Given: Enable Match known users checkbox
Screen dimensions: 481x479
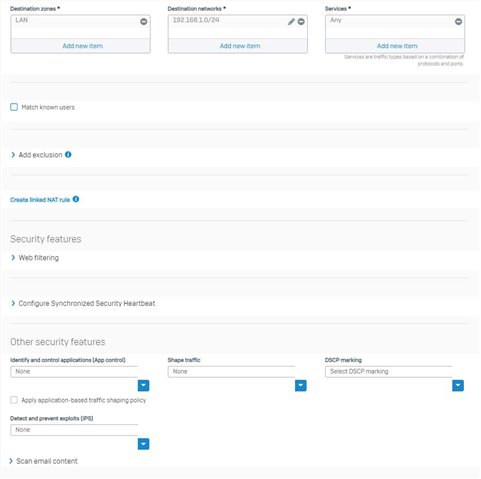Looking at the screenshot, I should (14, 107).
